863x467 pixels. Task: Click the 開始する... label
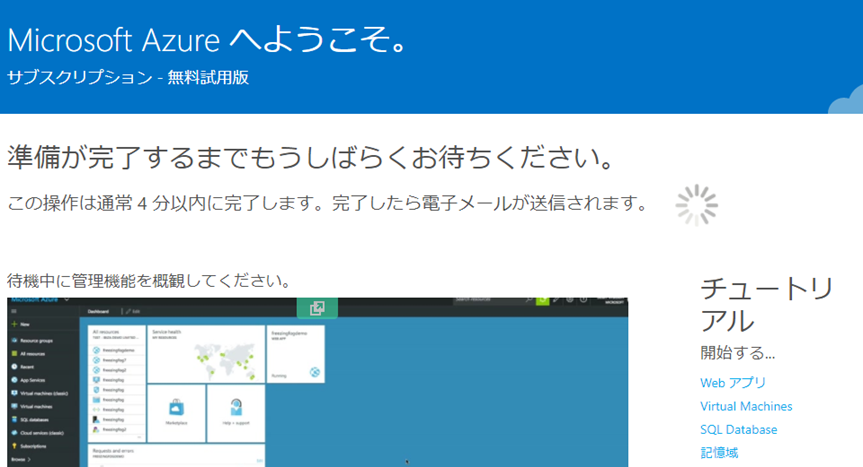click(738, 353)
